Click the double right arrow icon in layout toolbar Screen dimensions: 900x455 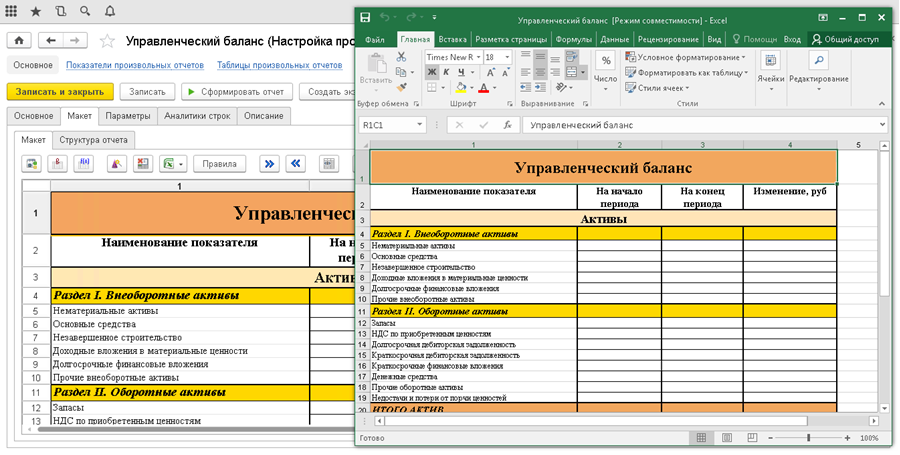[269, 164]
